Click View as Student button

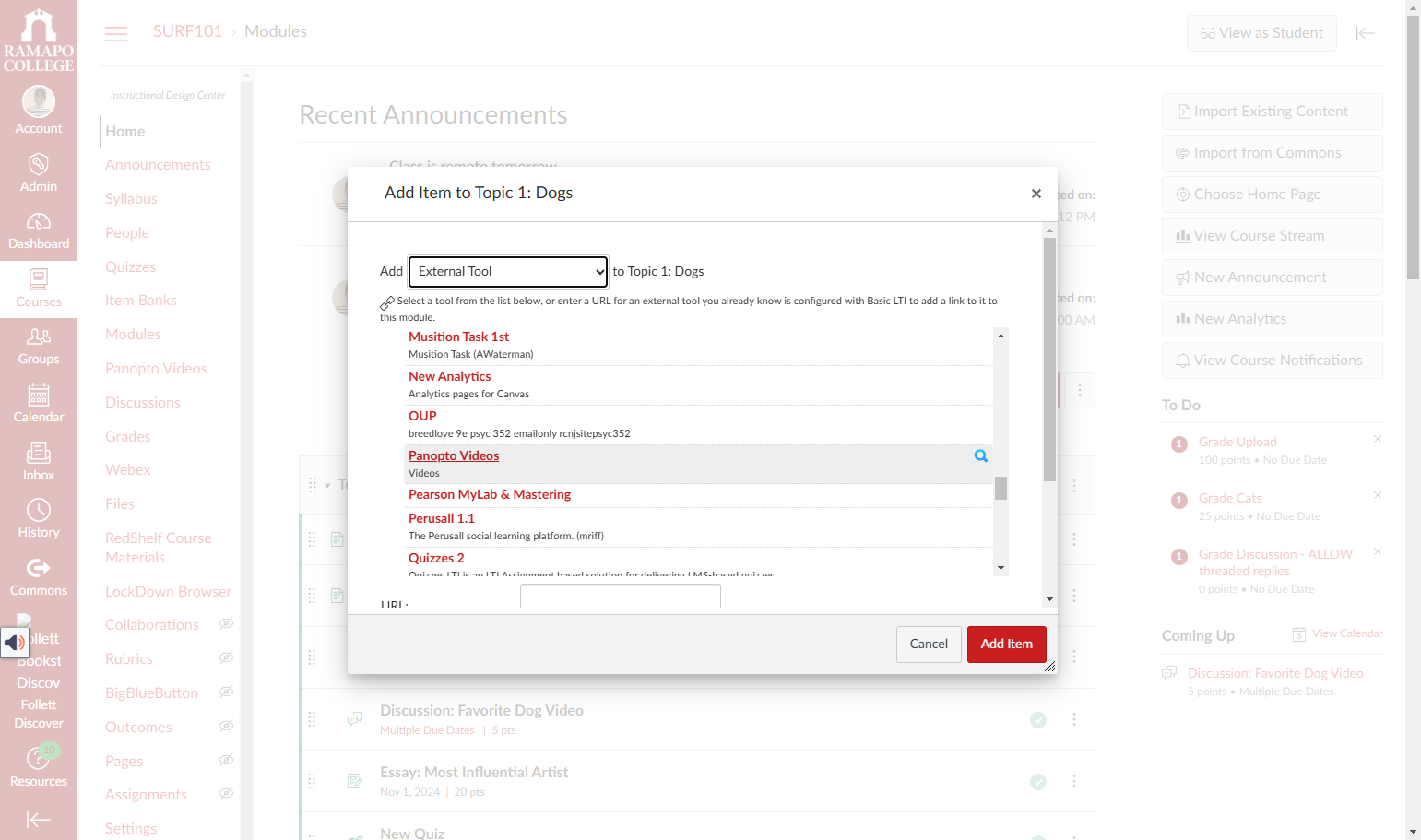tap(1261, 33)
